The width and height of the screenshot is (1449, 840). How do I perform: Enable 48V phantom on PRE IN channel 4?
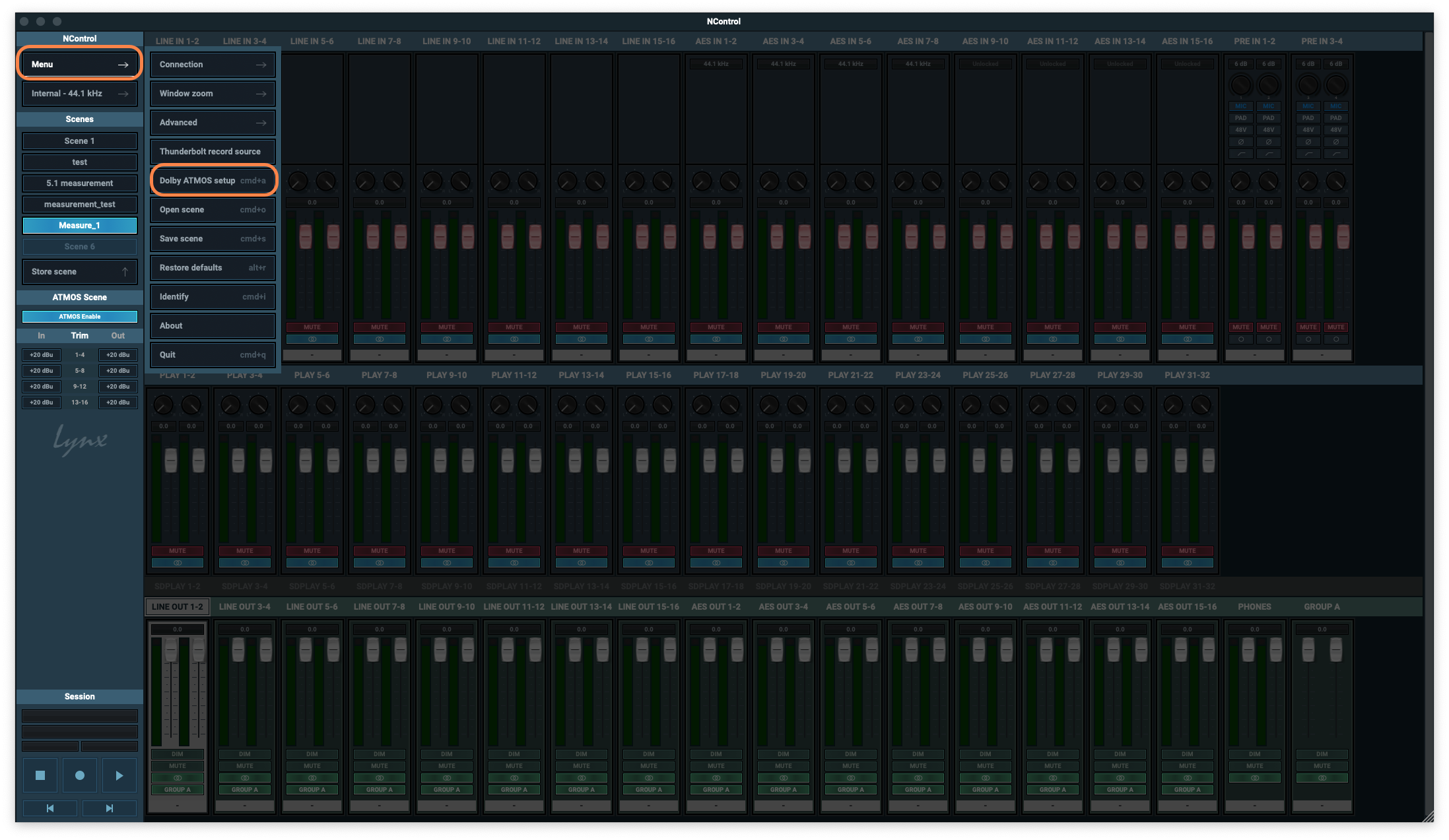tap(1336, 130)
